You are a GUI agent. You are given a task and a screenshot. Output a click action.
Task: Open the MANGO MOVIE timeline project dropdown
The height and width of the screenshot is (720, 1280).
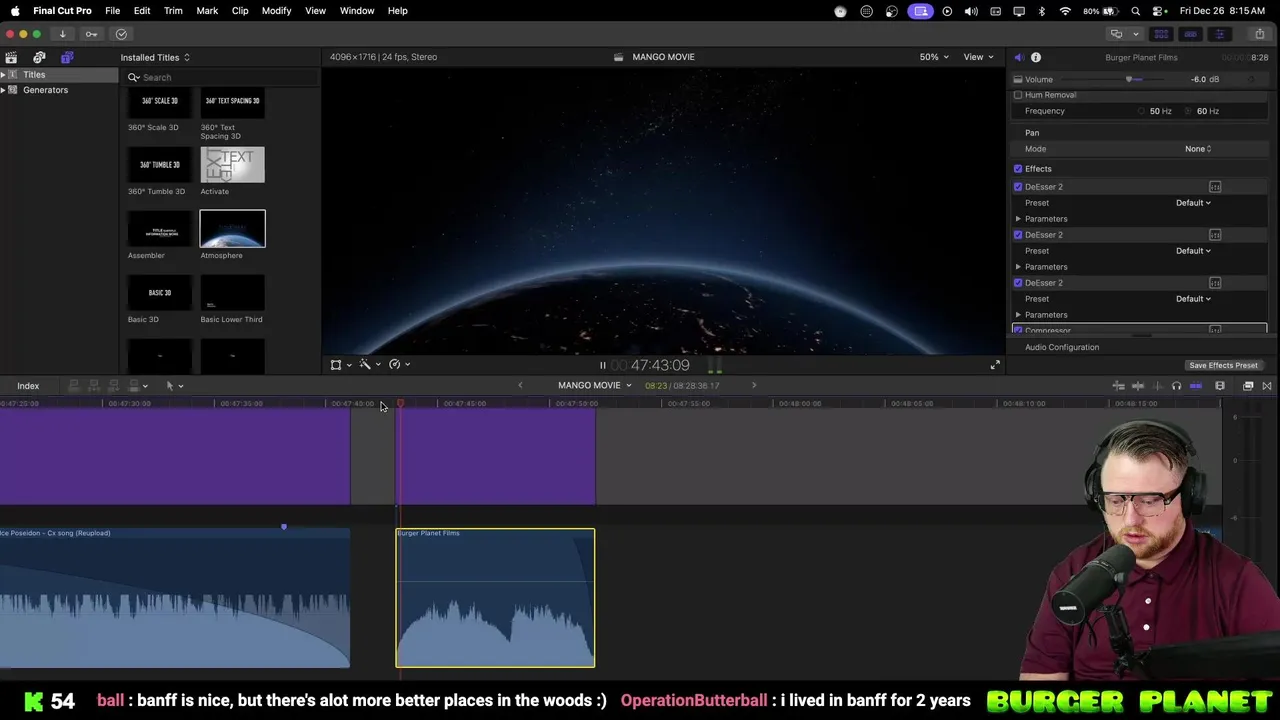click(595, 386)
